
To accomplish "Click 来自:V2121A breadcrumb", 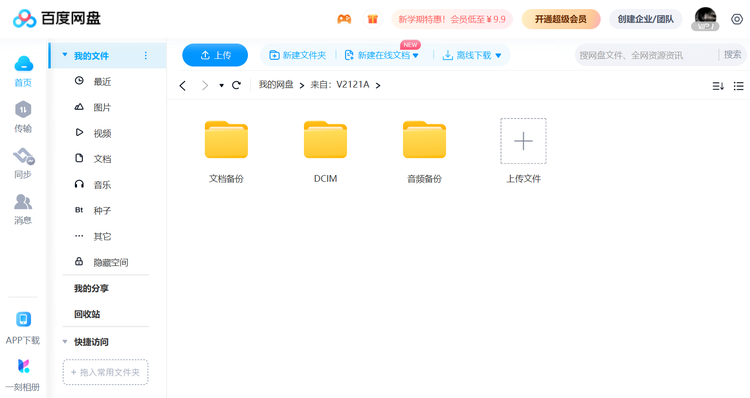I will click(340, 85).
